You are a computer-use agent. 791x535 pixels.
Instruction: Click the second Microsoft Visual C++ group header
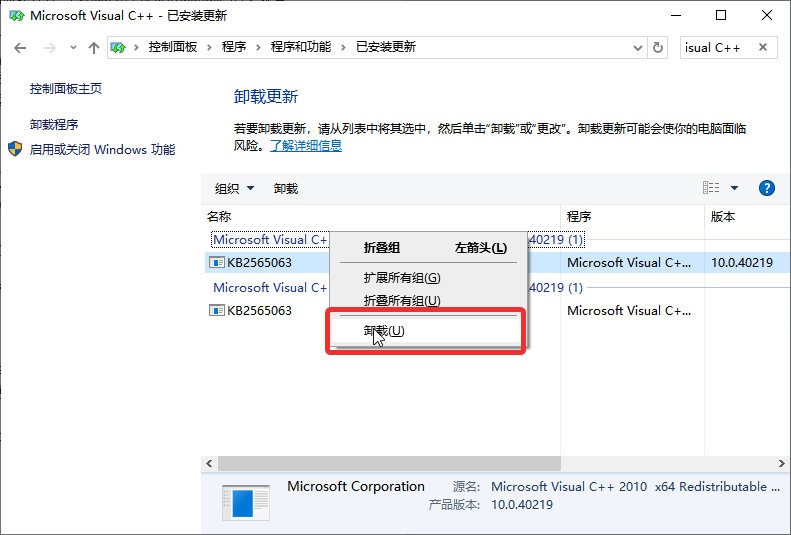coord(270,287)
